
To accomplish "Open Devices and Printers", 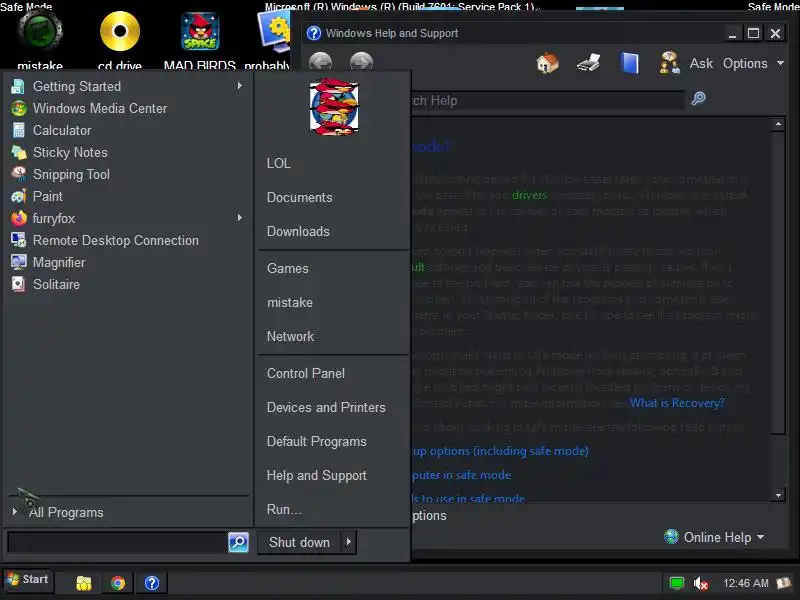I will pyautogui.click(x=326, y=407).
